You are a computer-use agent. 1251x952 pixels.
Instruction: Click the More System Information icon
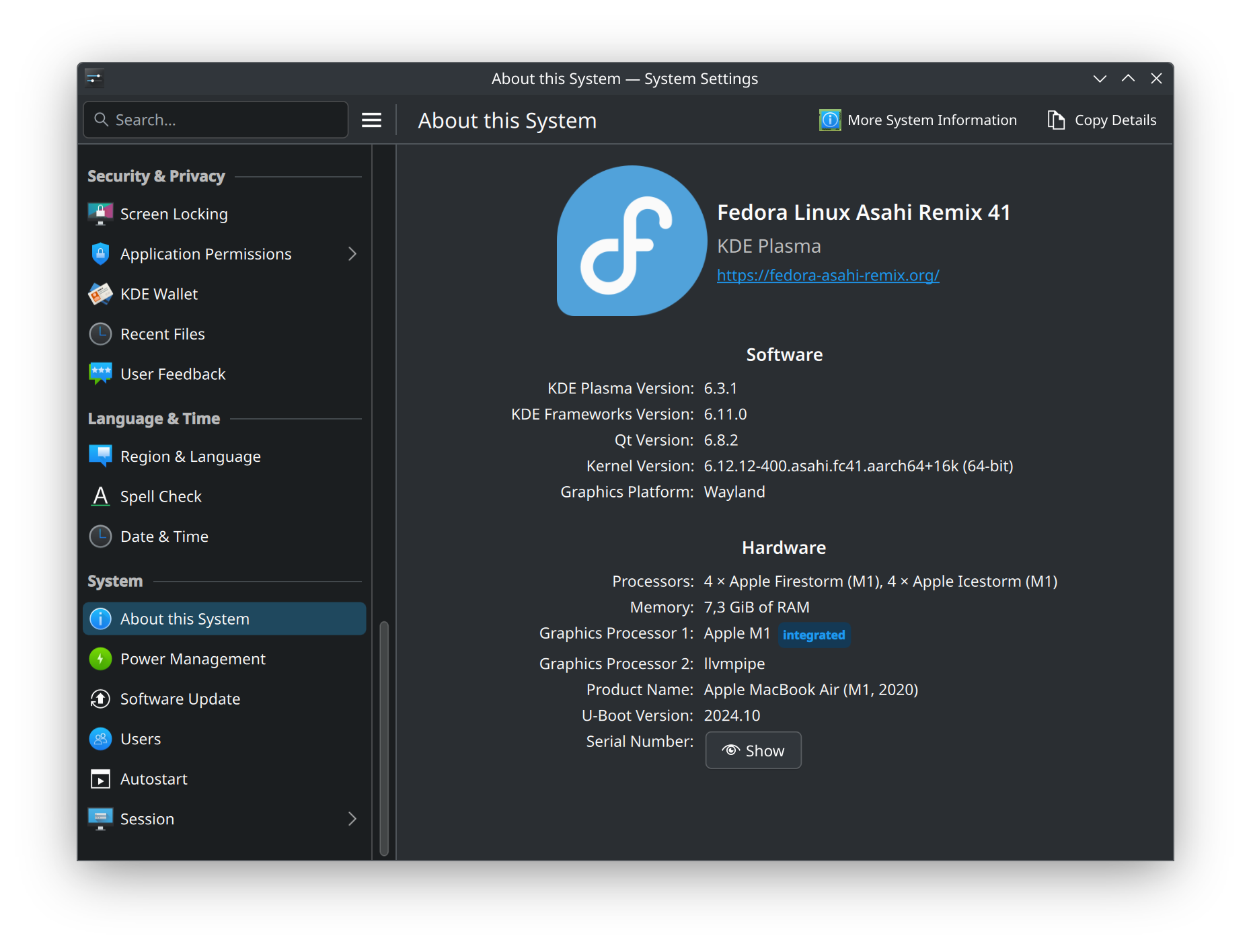pos(830,120)
